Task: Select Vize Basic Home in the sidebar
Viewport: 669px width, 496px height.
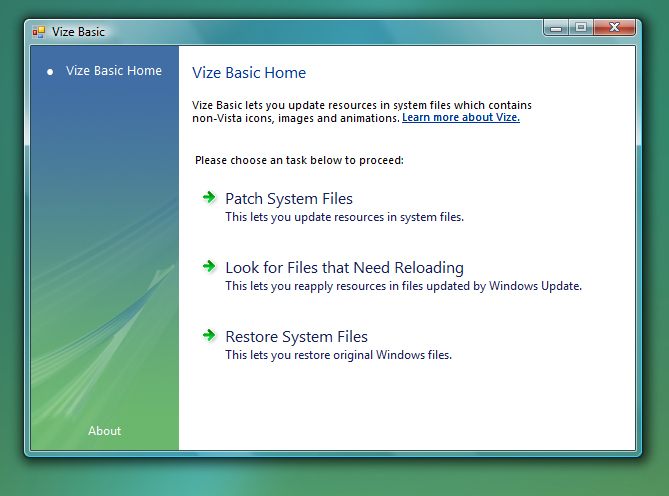Action: (113, 71)
